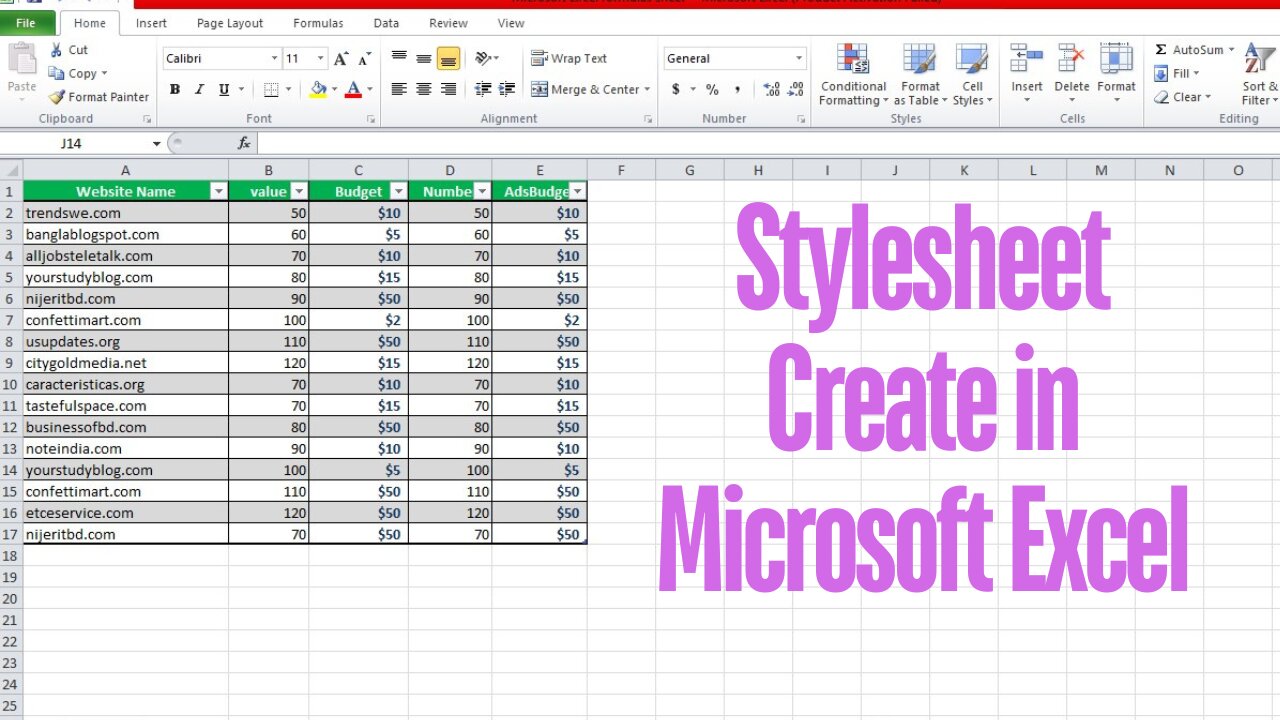Viewport: 1280px width, 720px height.
Task: Increase font size with Grow Font
Action: [342, 59]
